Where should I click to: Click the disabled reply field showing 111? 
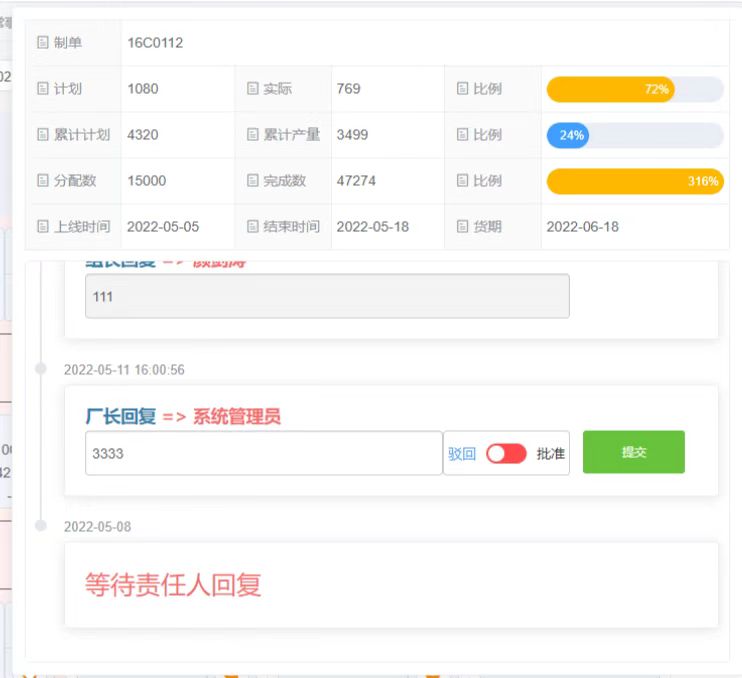(327, 297)
